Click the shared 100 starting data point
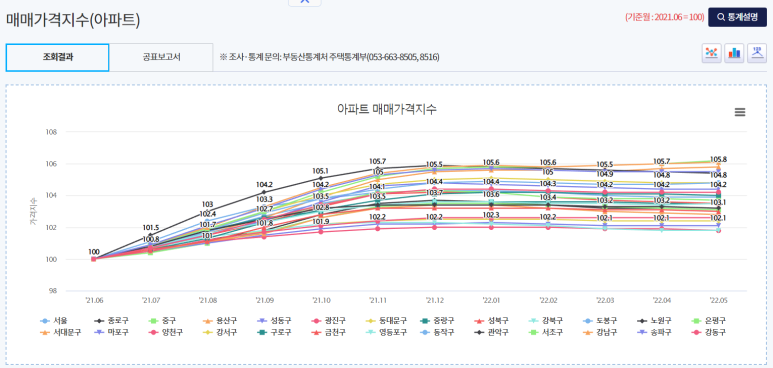This screenshot has width=773, height=368. (x=94, y=259)
